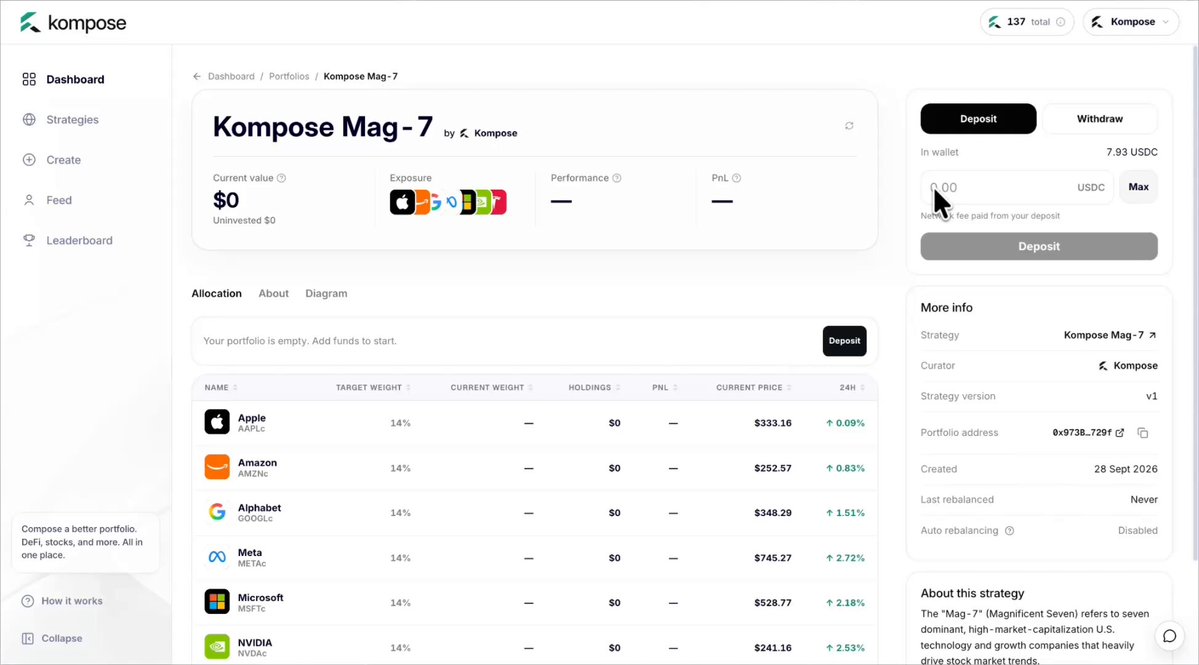1199x665 pixels.
Task: Click the Amazon logo in the table
Action: click(217, 467)
